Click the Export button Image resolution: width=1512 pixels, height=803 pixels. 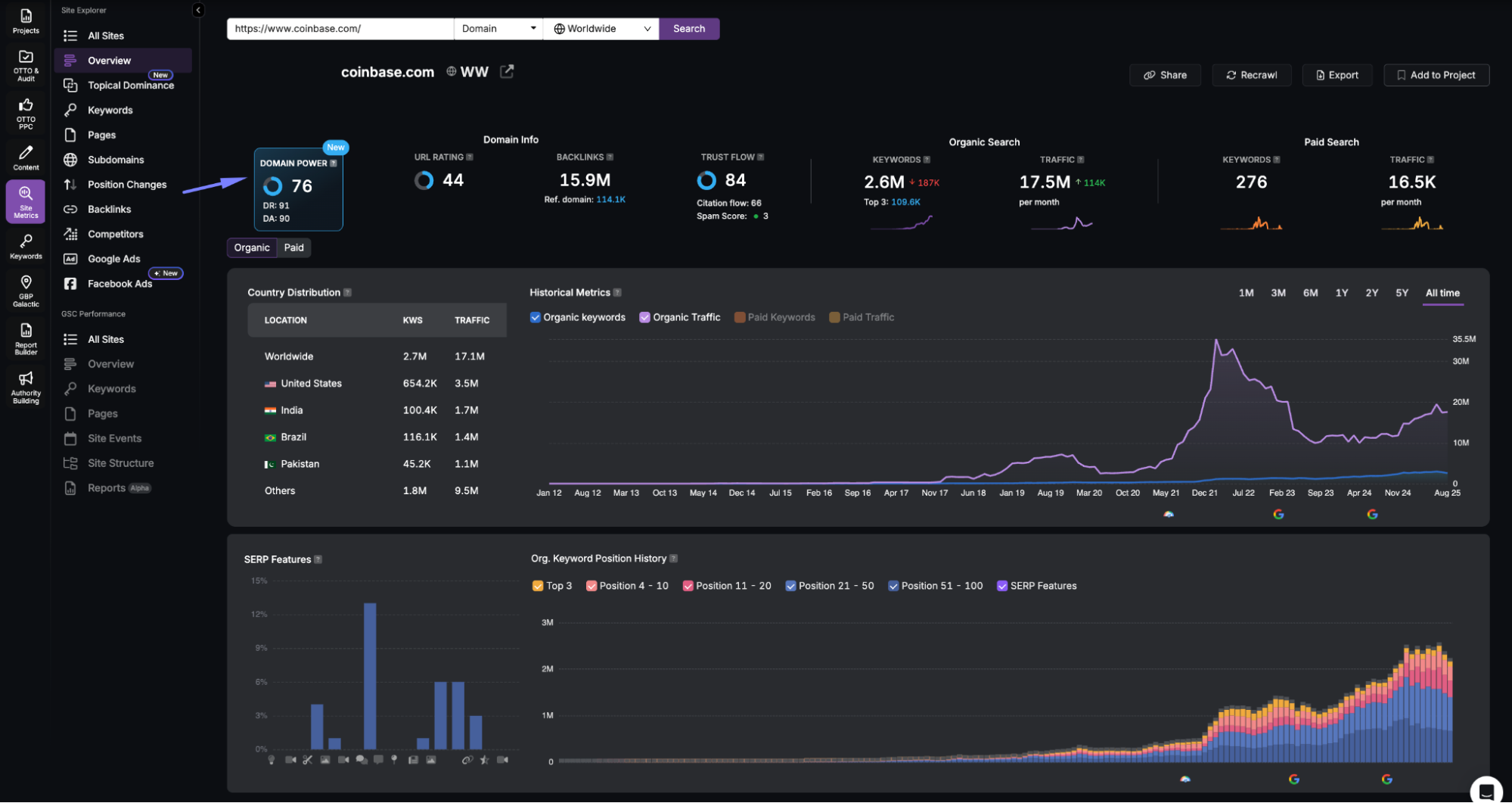tap(1337, 75)
